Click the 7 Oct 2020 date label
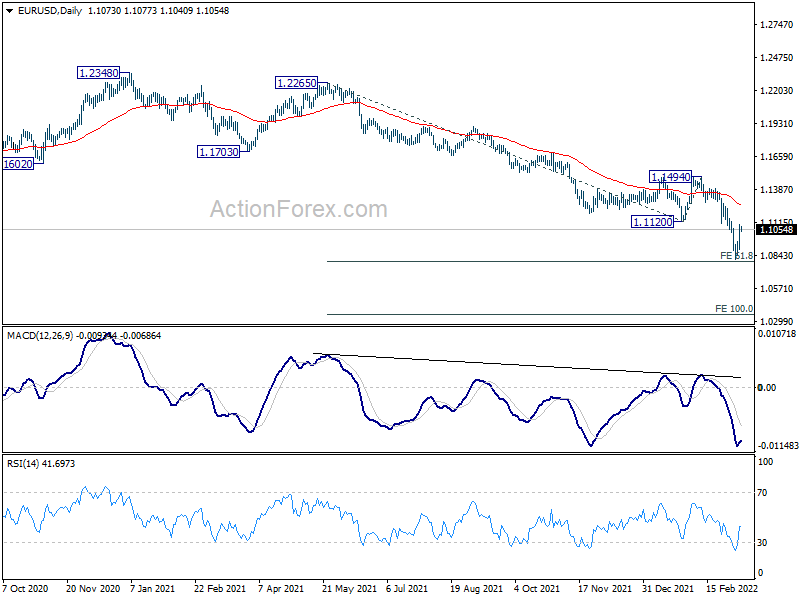This screenshot has width=800, height=600. (26, 588)
